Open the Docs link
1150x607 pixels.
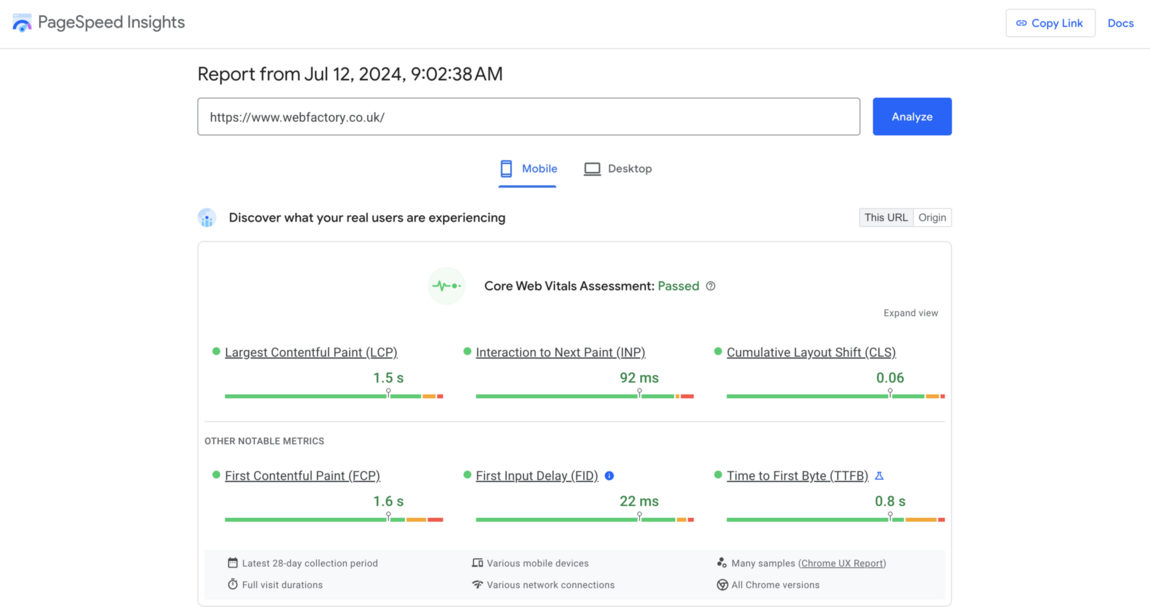[x=1121, y=22]
